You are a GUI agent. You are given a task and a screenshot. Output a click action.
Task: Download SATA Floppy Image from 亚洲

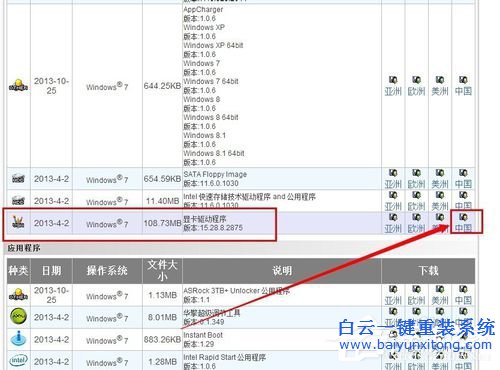click(x=393, y=179)
